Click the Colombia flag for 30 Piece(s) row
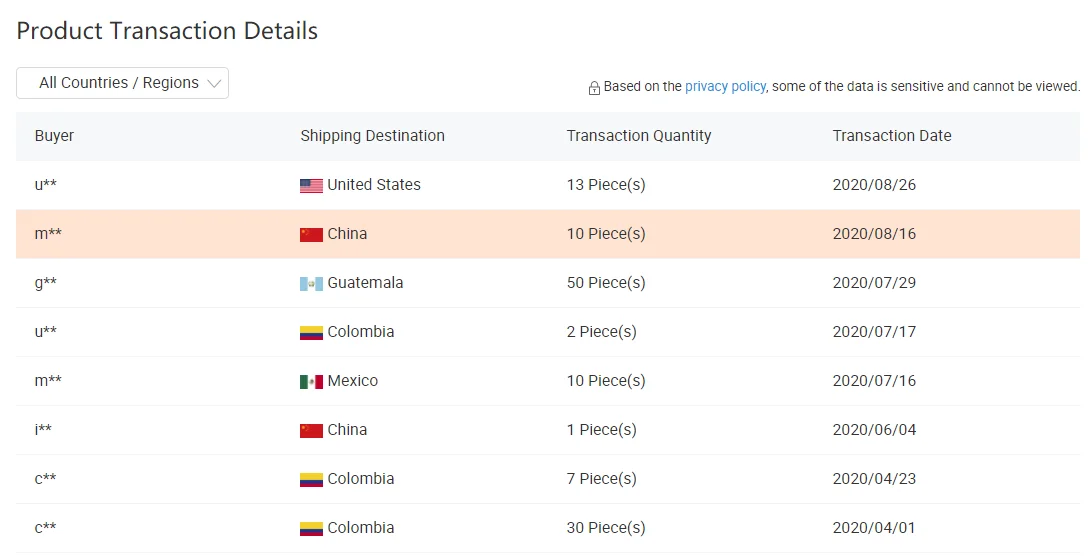1091x557 pixels. [311, 528]
